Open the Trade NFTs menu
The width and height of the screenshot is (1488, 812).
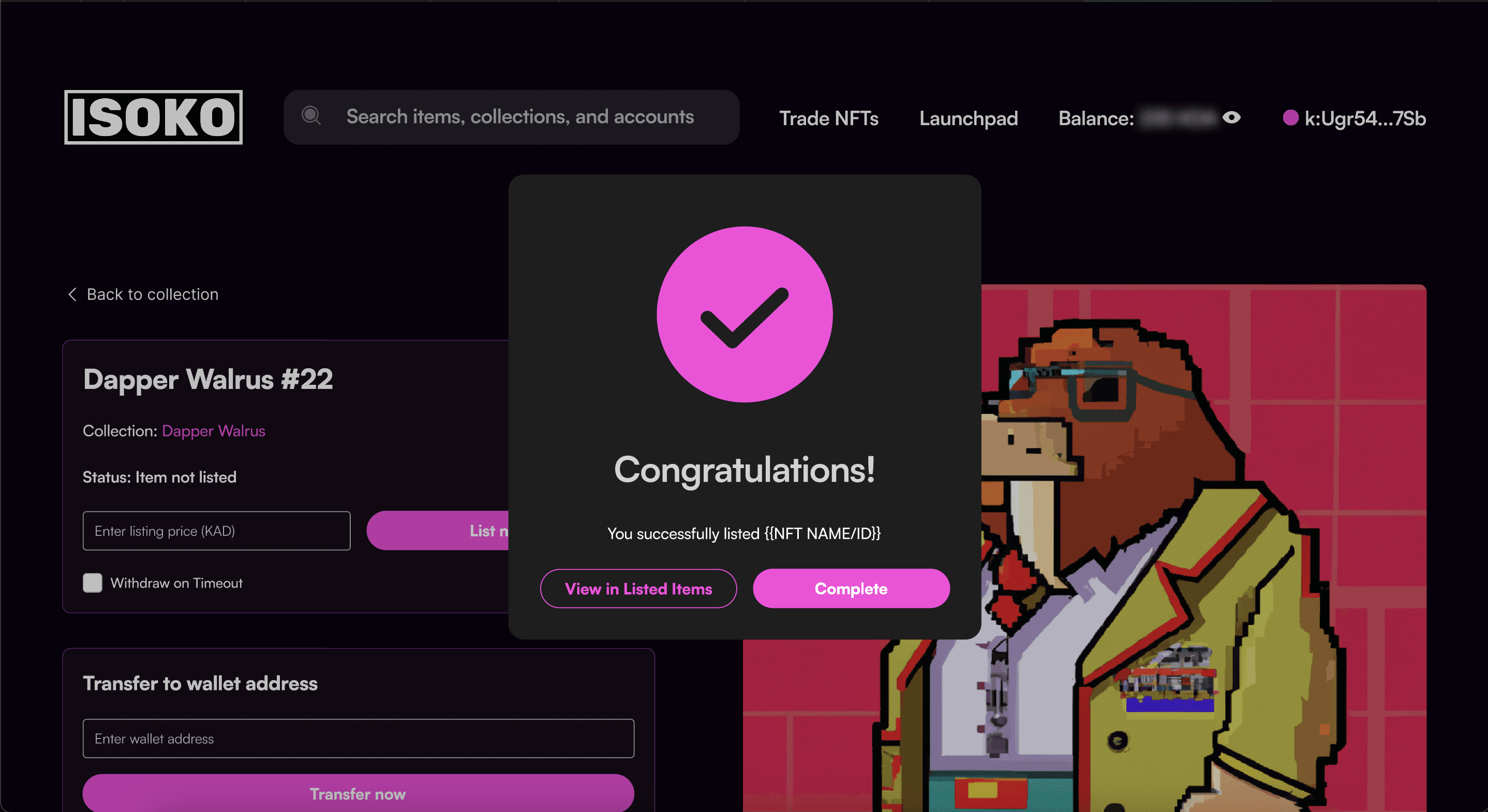[x=828, y=118]
